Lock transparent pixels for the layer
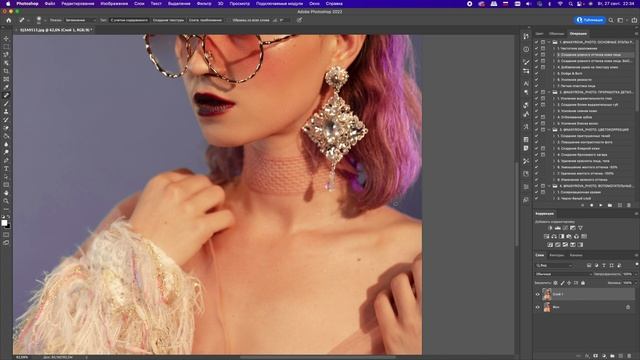The width and height of the screenshot is (640, 360). coord(556,283)
